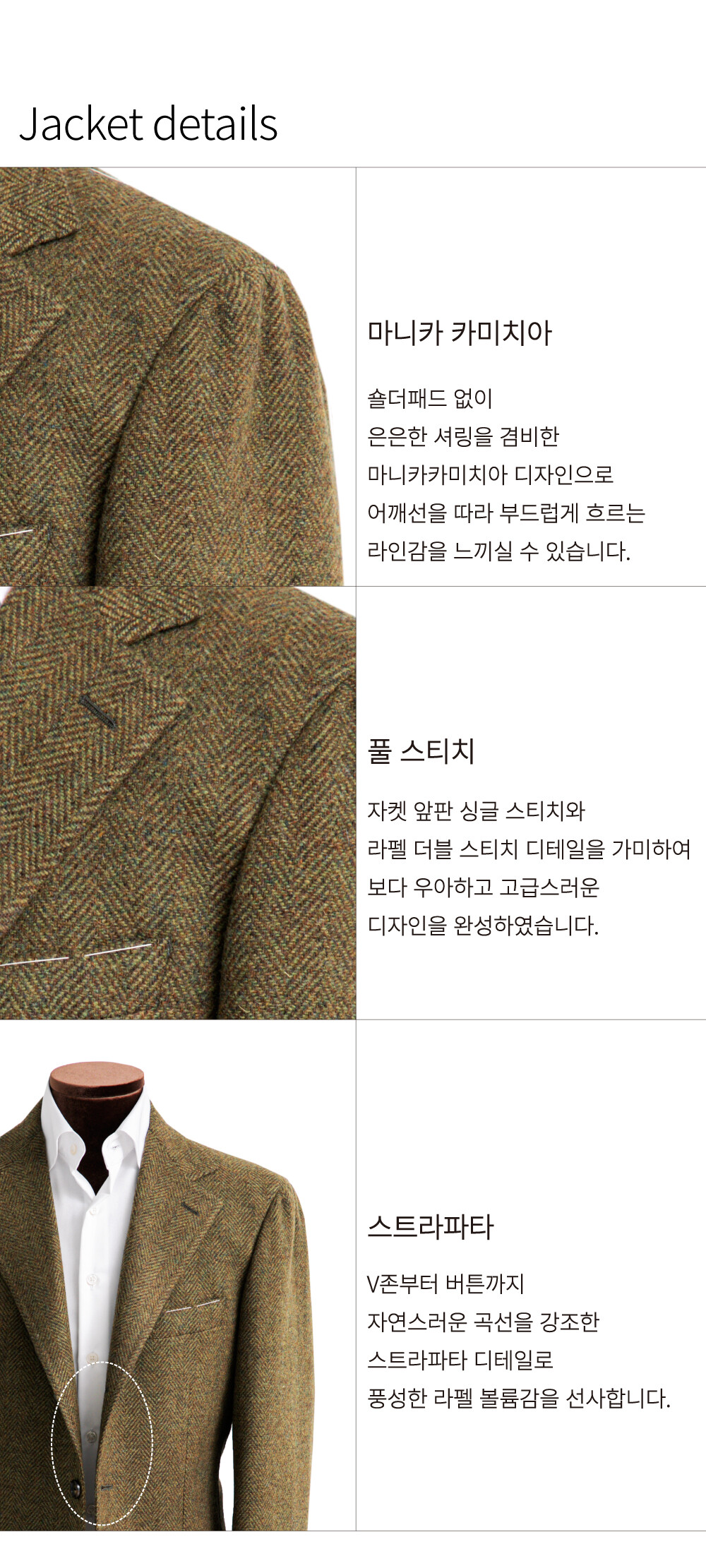Click the text "풍성한 라펠 볼륨감을 선사합니다."
Viewport: 706px width, 1568px height.
[519, 1398]
